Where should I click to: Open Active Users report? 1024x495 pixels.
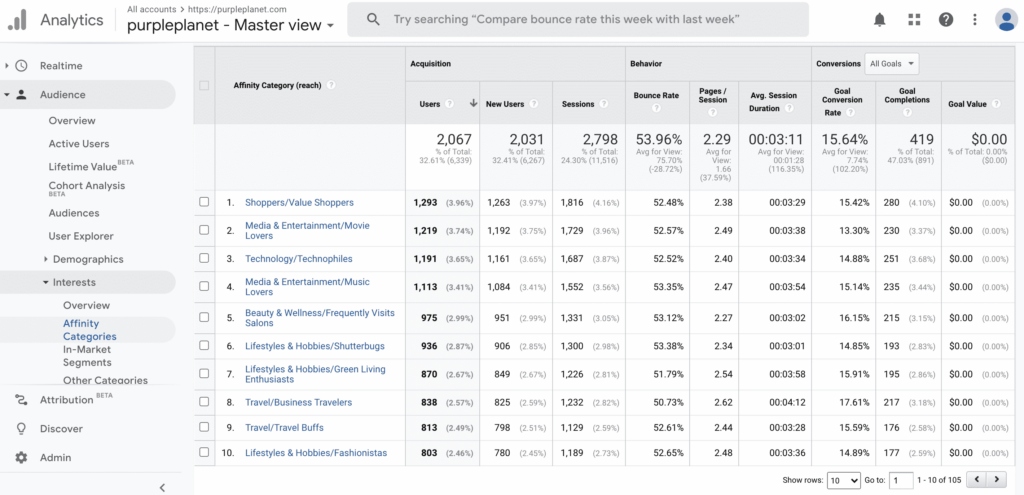pyautogui.click(x=79, y=144)
